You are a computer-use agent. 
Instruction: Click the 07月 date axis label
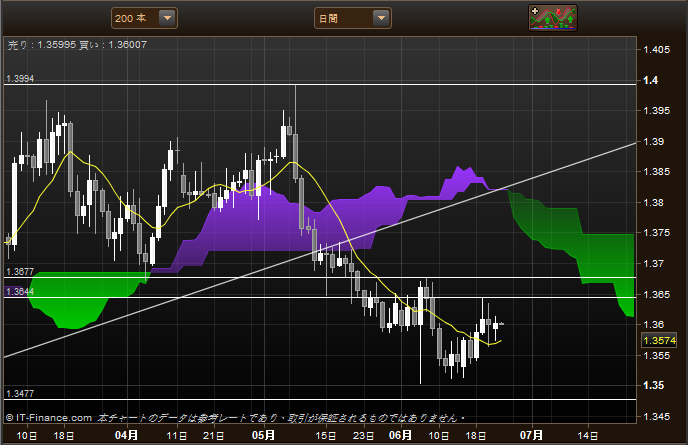(x=531, y=435)
